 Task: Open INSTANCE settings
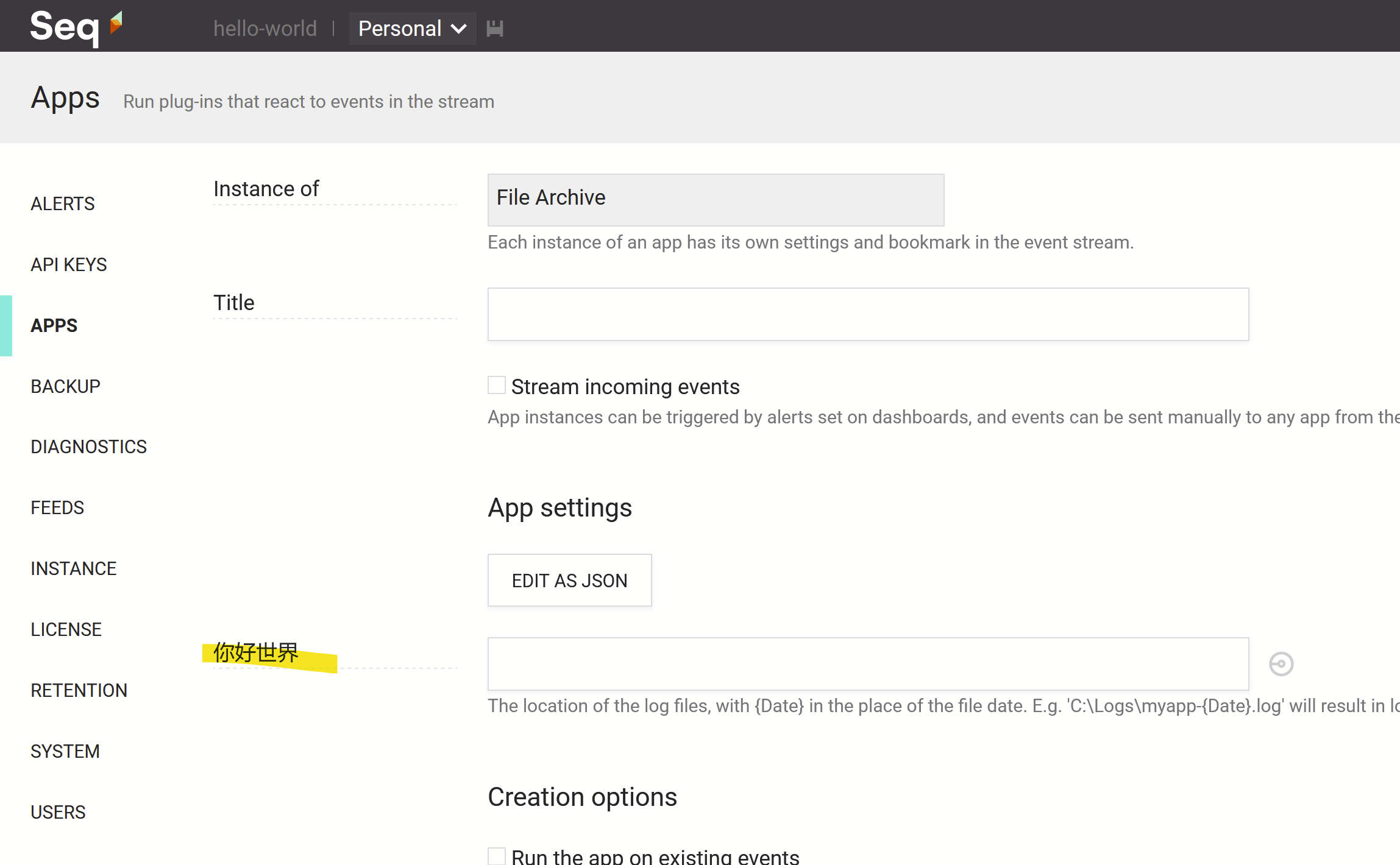point(73,568)
